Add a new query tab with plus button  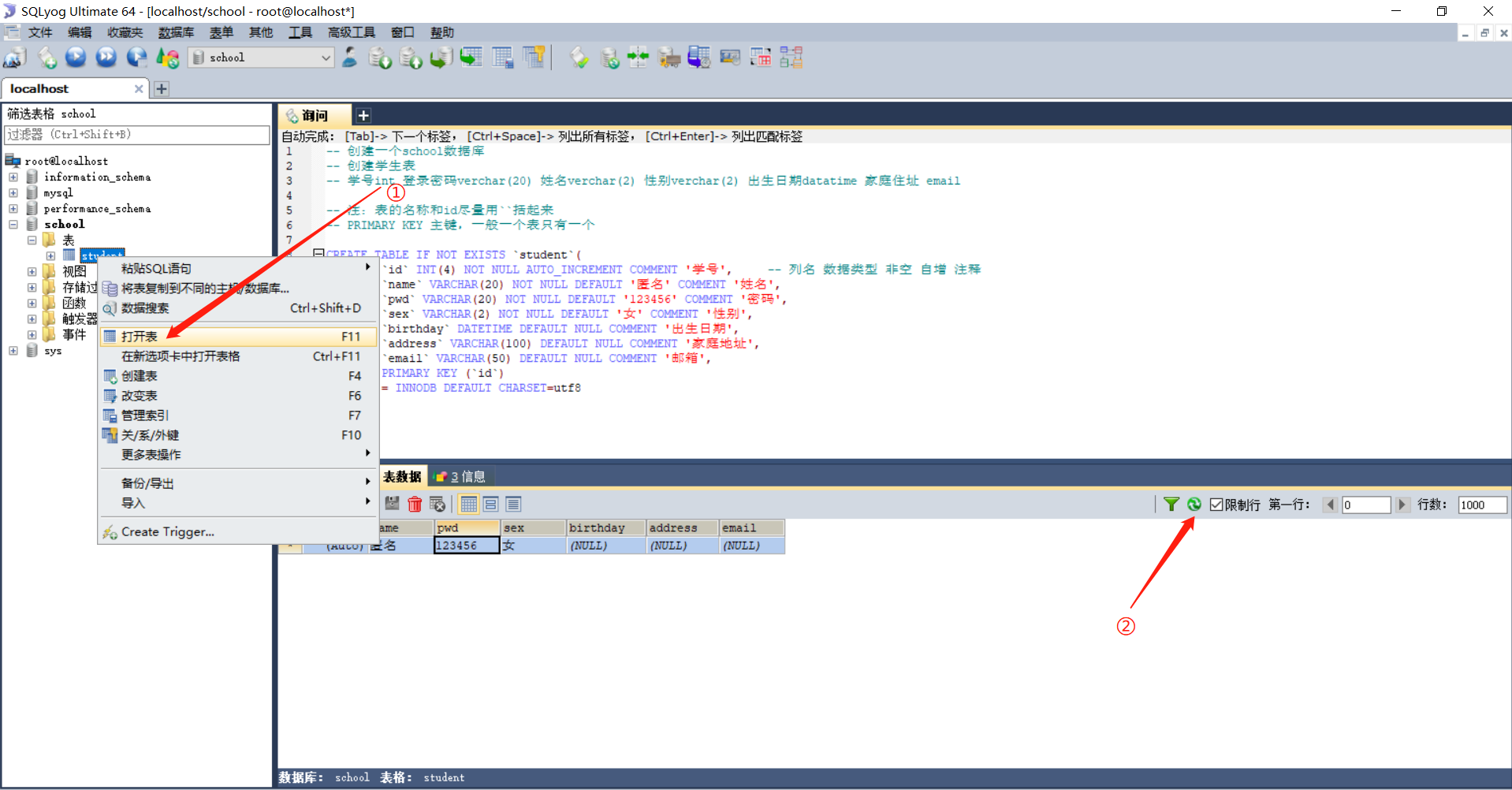[x=363, y=116]
